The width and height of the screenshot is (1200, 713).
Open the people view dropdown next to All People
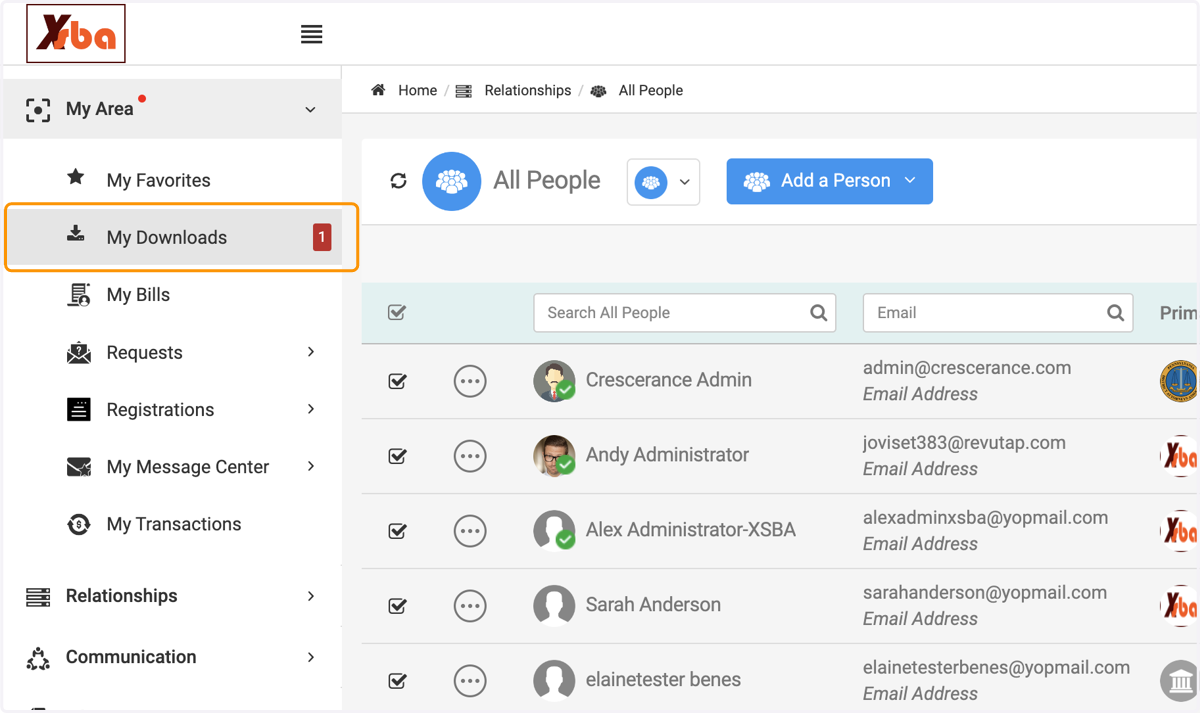663,182
